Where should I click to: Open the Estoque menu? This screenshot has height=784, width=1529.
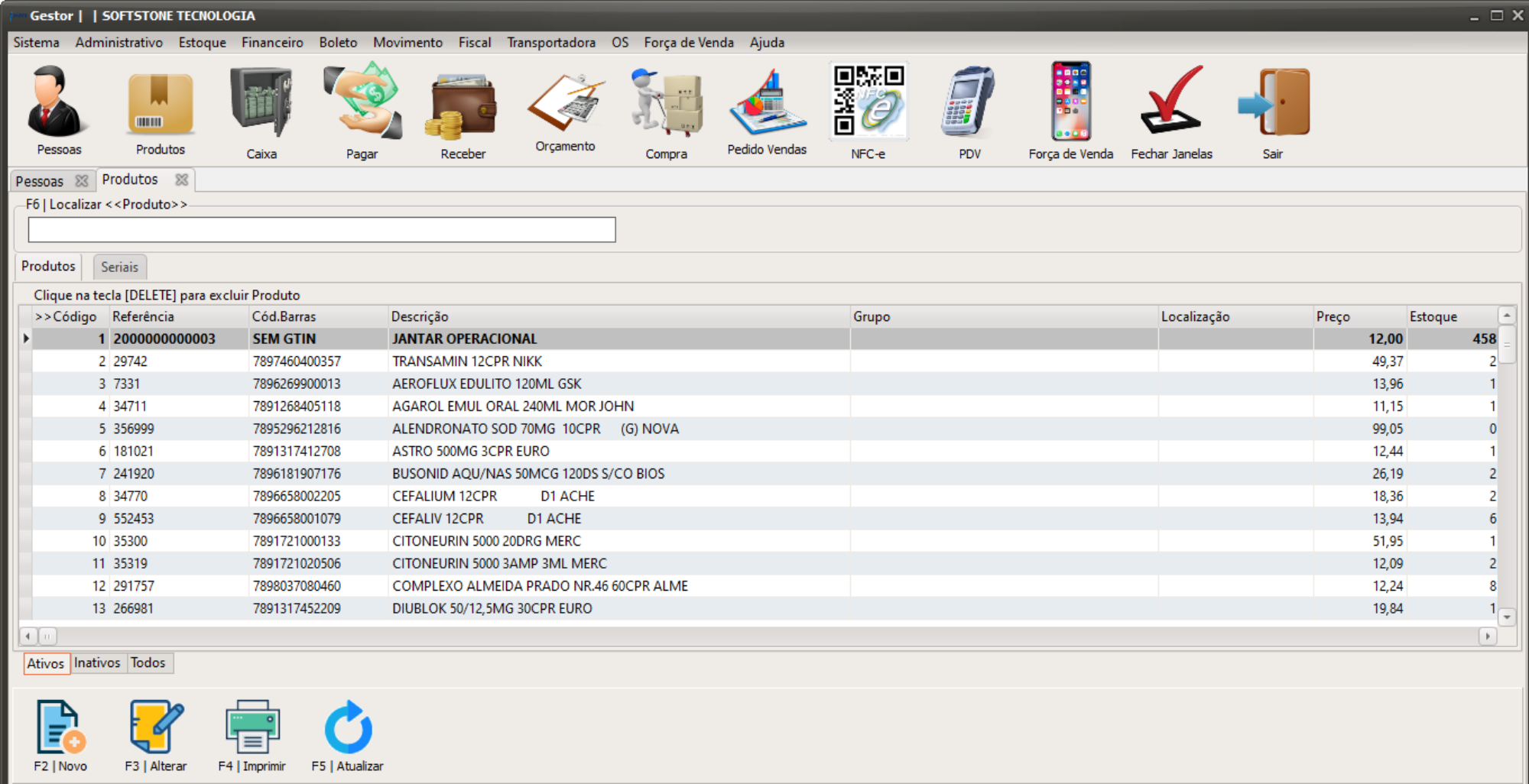coord(202,43)
